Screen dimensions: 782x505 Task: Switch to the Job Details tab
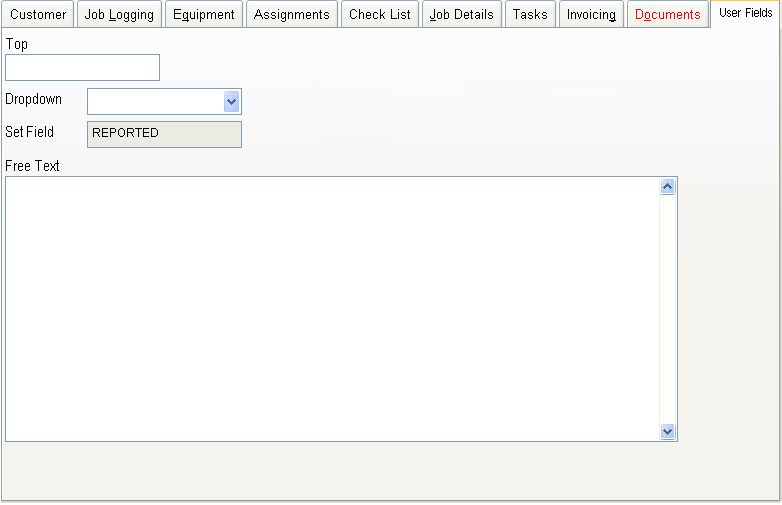[x=462, y=15]
